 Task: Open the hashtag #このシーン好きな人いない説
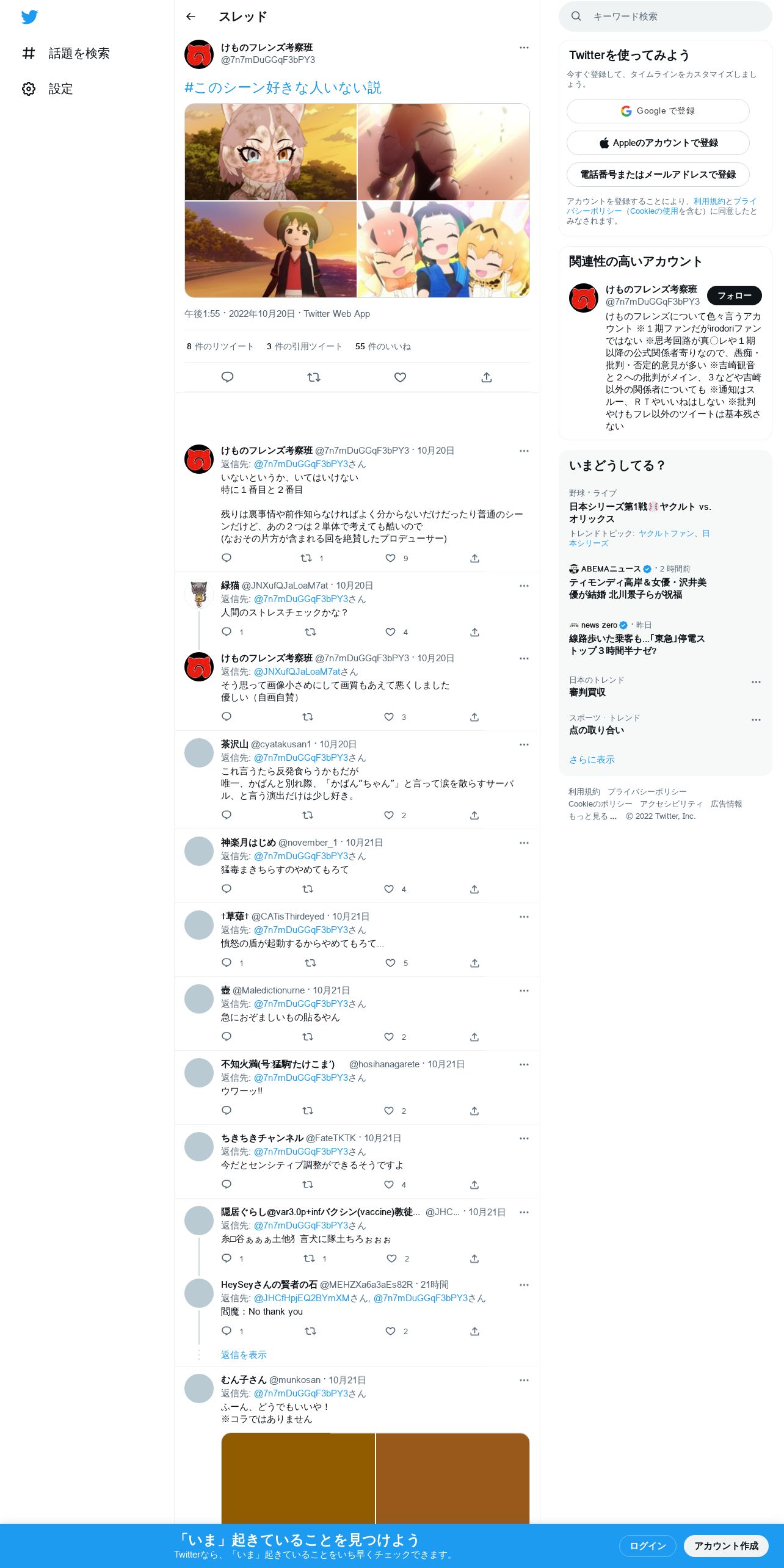[283, 87]
